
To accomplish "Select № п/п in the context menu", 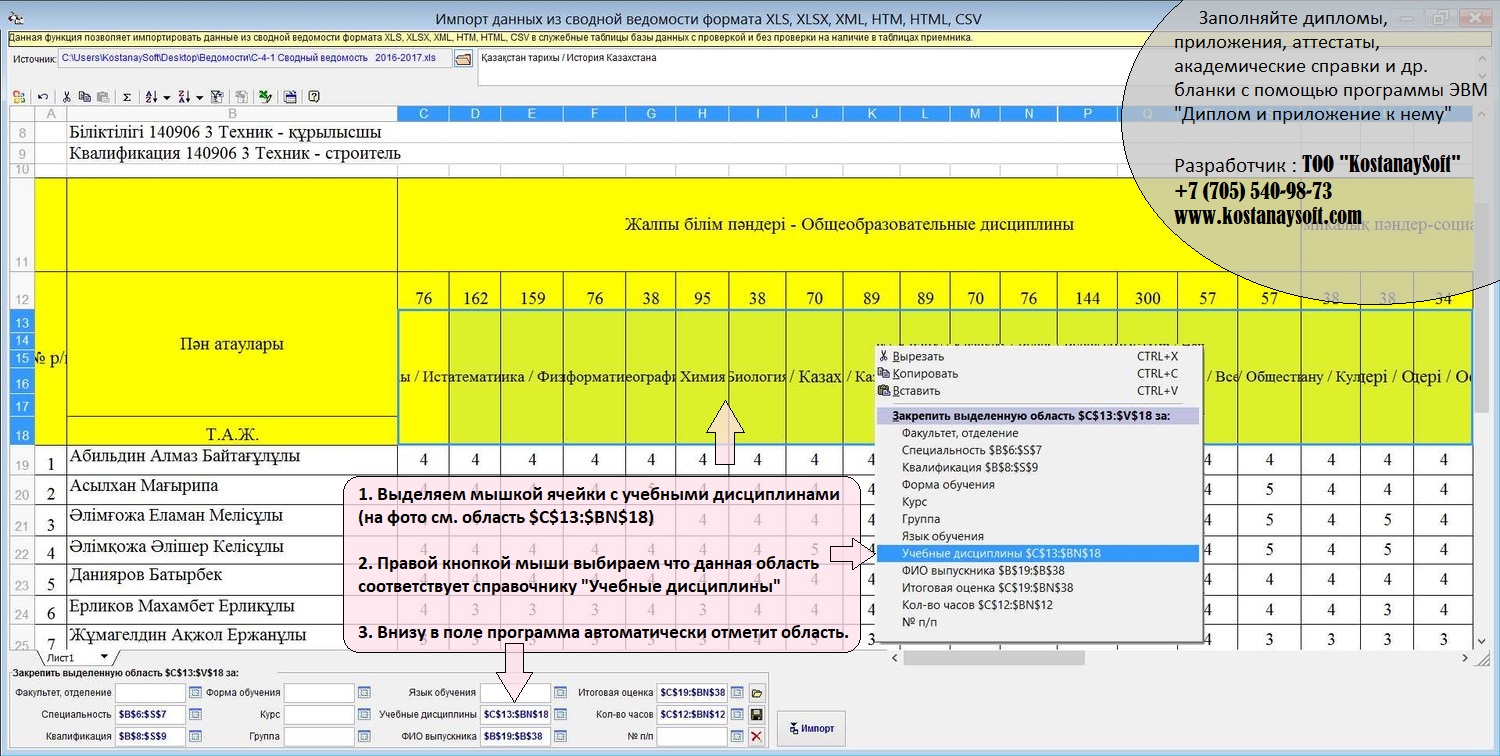I will click(x=1037, y=622).
